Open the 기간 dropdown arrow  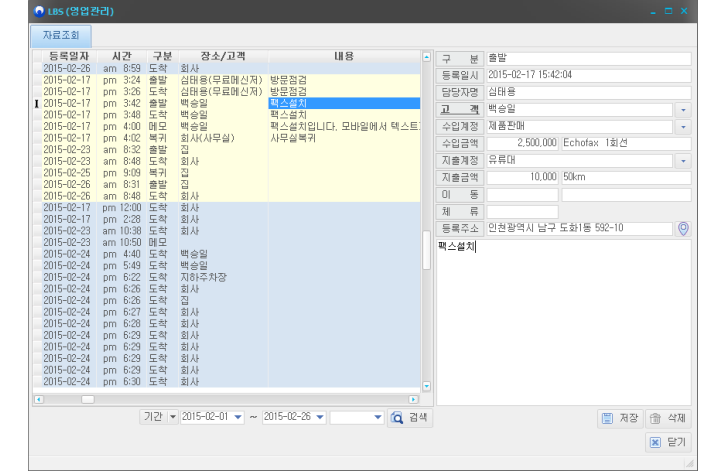tap(172, 417)
